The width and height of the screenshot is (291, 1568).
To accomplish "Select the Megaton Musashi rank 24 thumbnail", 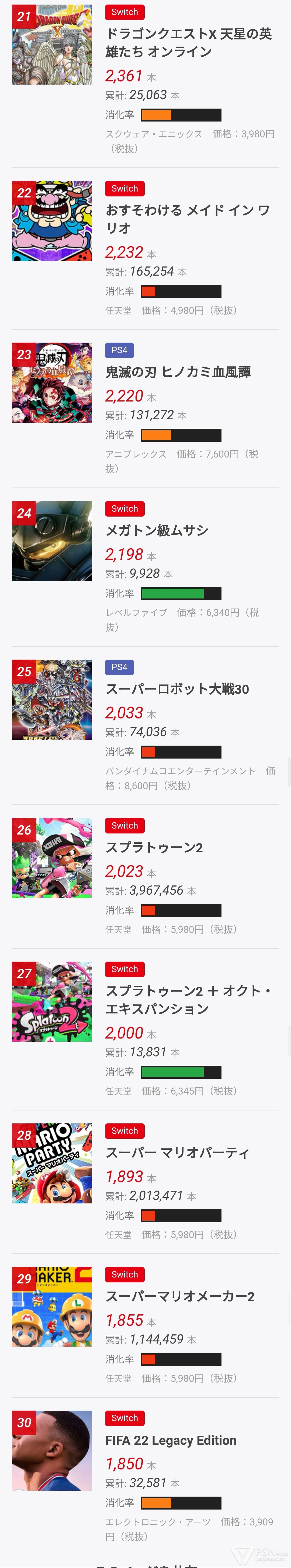I will [x=52, y=541].
